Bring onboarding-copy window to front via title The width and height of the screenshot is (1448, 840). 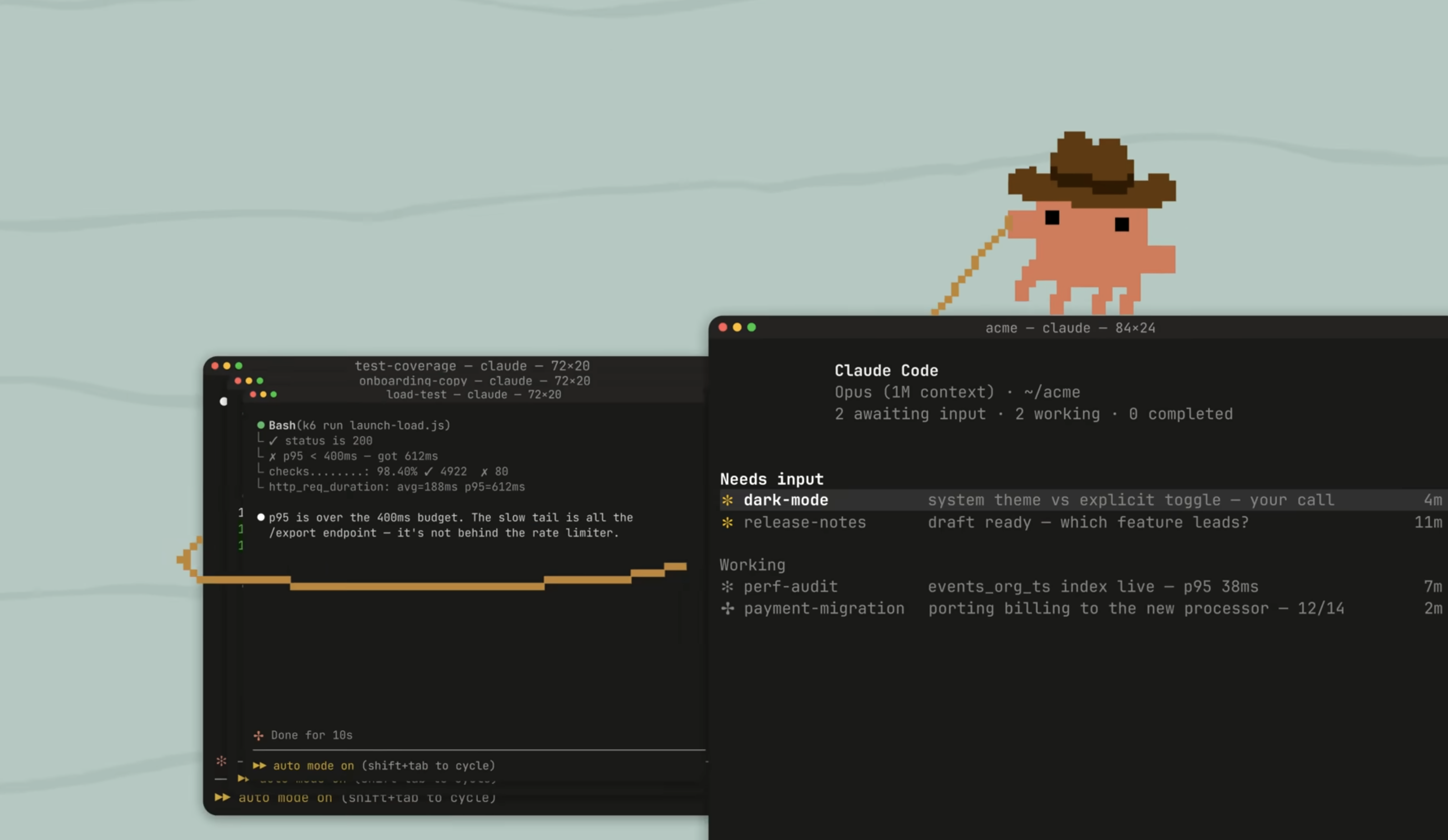[x=475, y=380]
